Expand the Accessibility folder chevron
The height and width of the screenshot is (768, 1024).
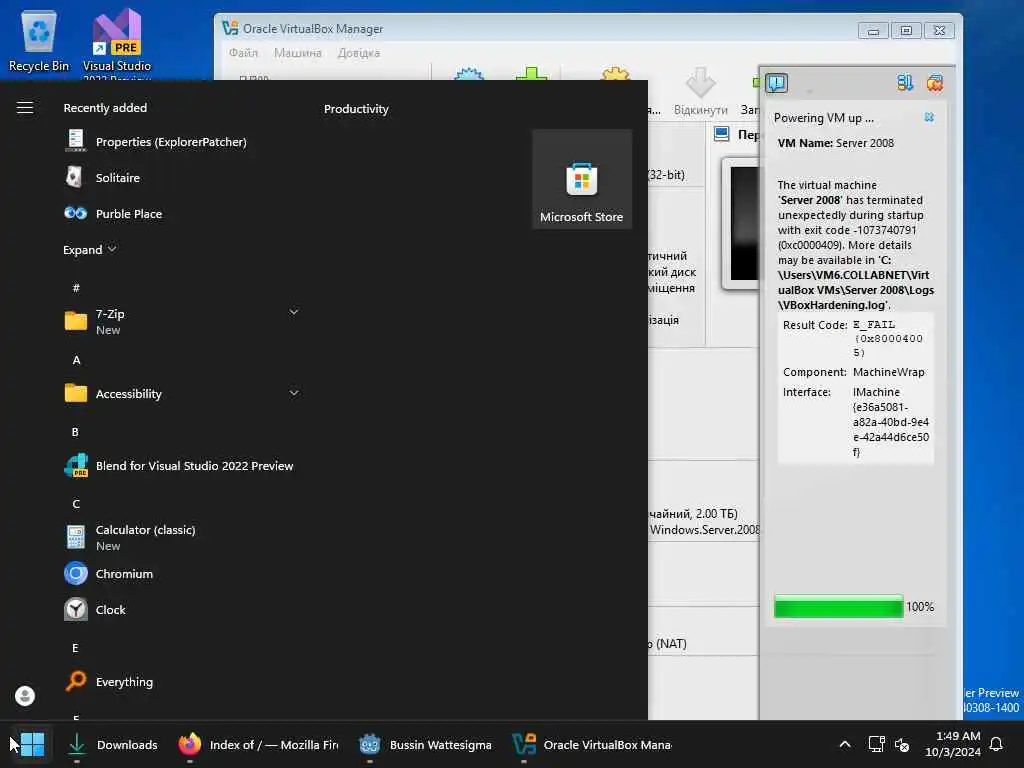(x=294, y=393)
